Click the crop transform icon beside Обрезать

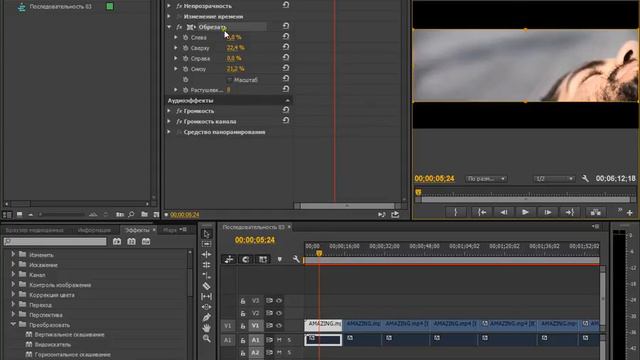[191, 27]
